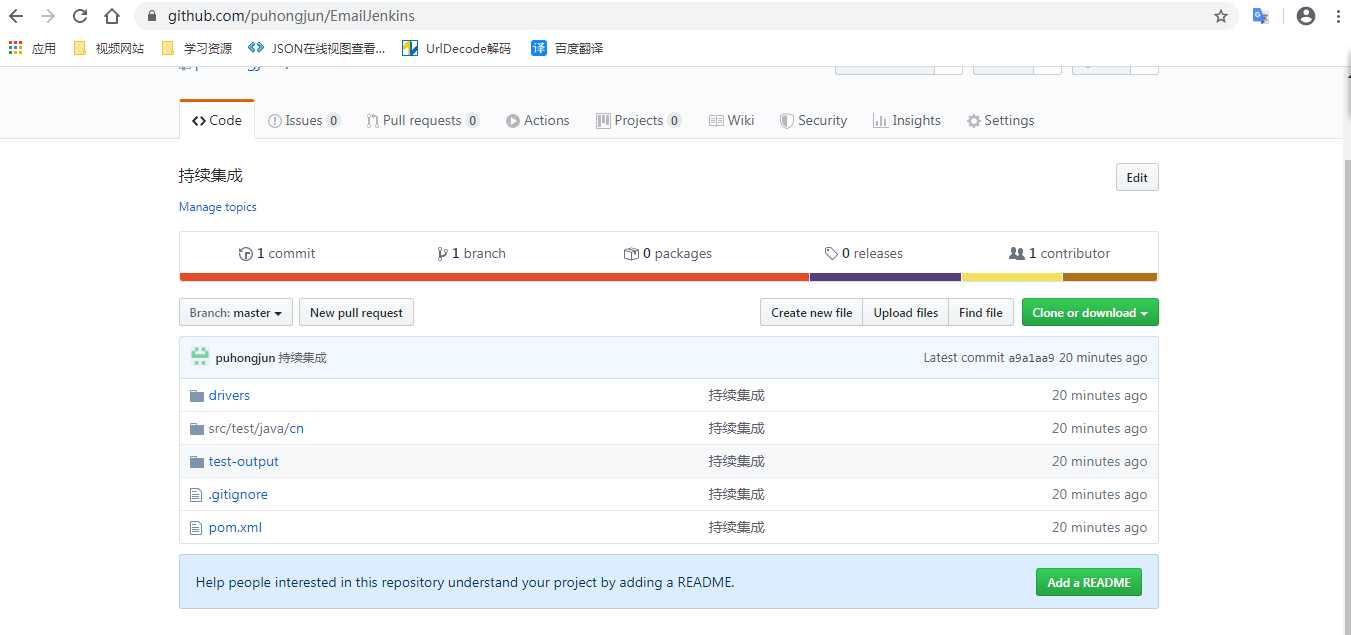Switch to the Code tab
The width and height of the screenshot is (1351, 635).
[217, 120]
